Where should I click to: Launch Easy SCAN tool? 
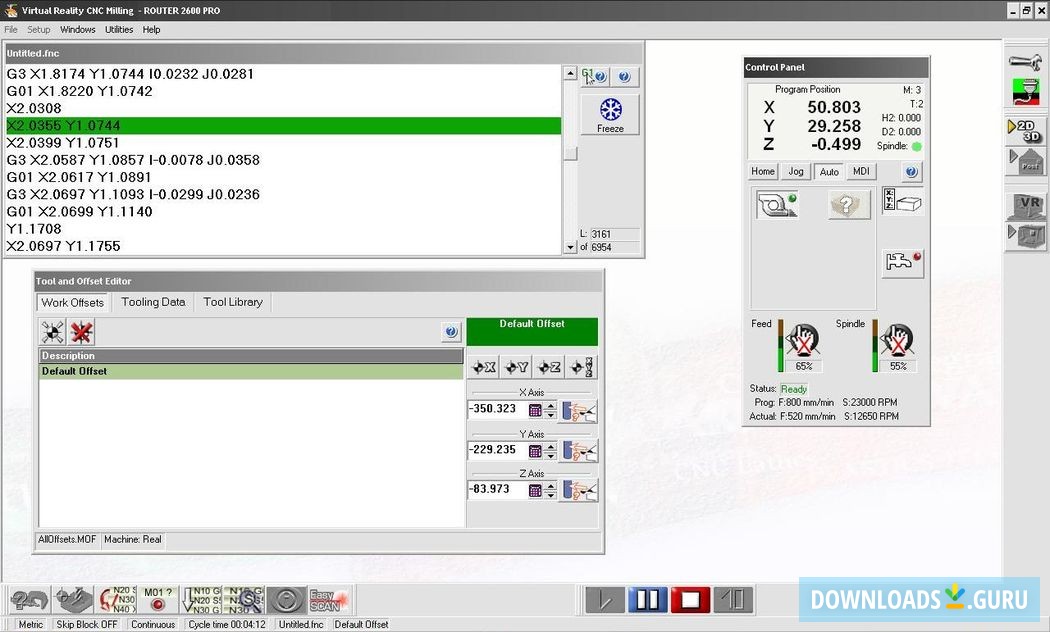(329, 600)
